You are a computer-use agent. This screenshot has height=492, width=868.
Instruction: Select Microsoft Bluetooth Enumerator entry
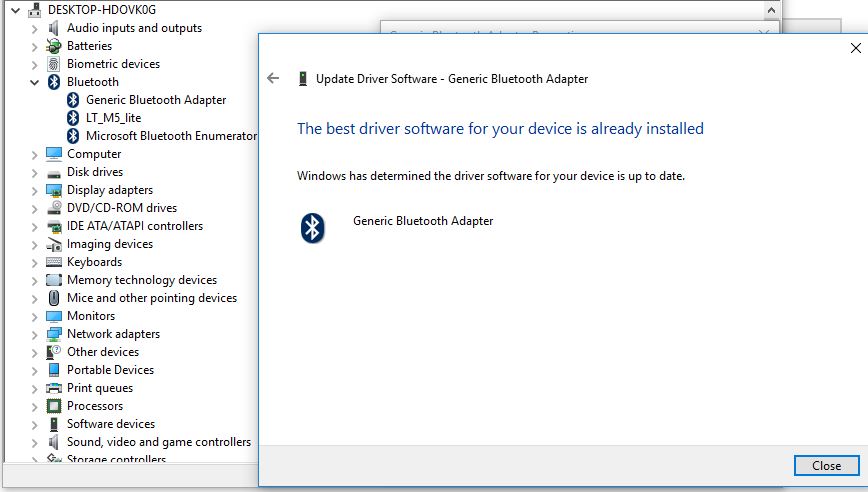tap(171, 136)
